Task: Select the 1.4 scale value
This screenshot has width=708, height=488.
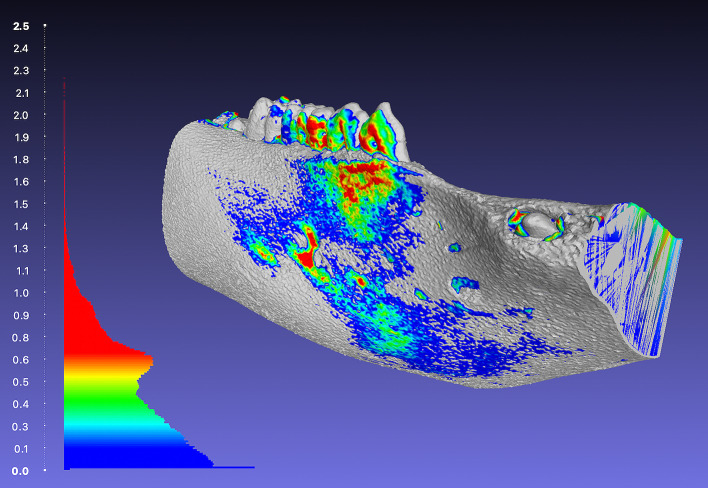Action: tap(21, 226)
